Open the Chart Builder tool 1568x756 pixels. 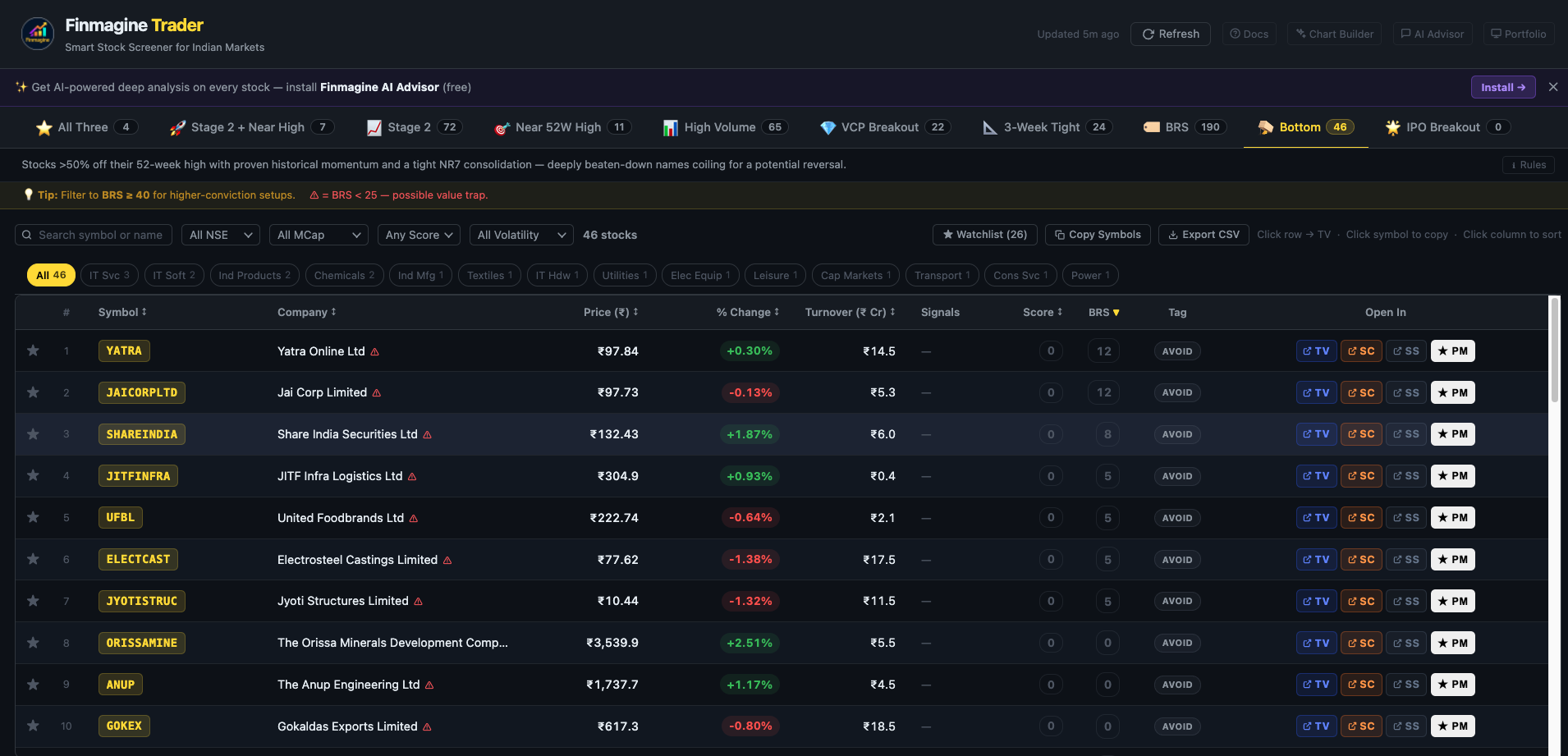coord(1334,34)
